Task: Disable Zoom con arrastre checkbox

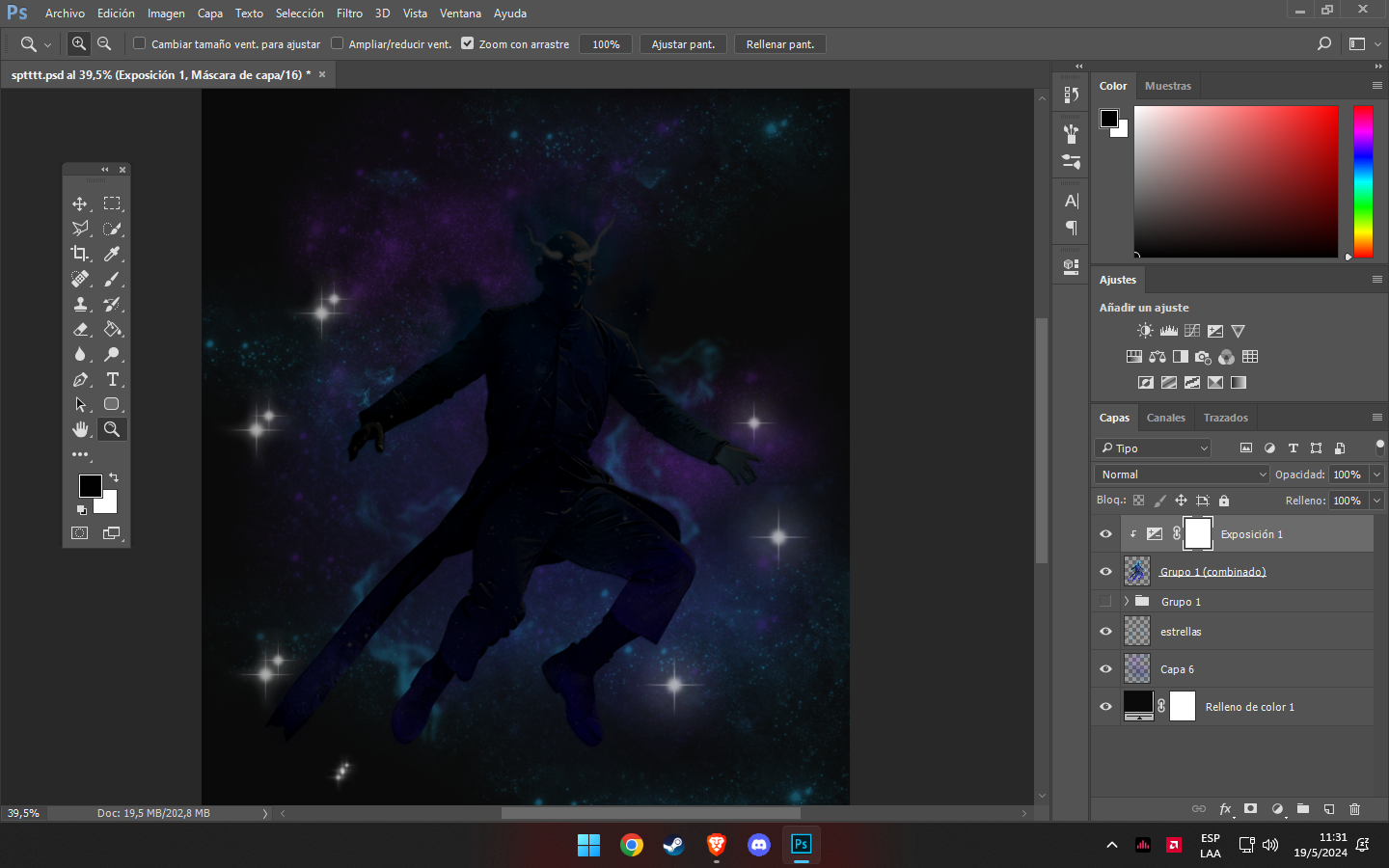Action: point(468,43)
